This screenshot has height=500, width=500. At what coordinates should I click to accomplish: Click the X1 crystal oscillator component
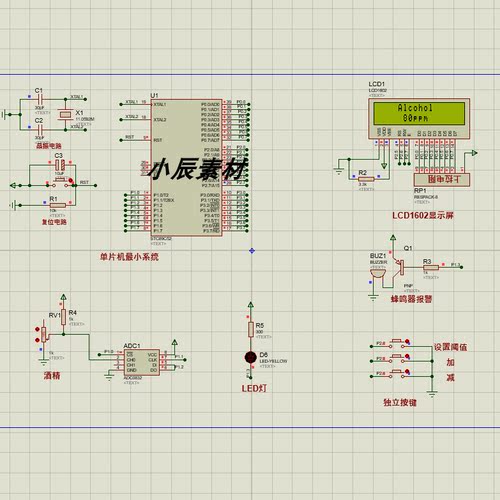click(65, 114)
